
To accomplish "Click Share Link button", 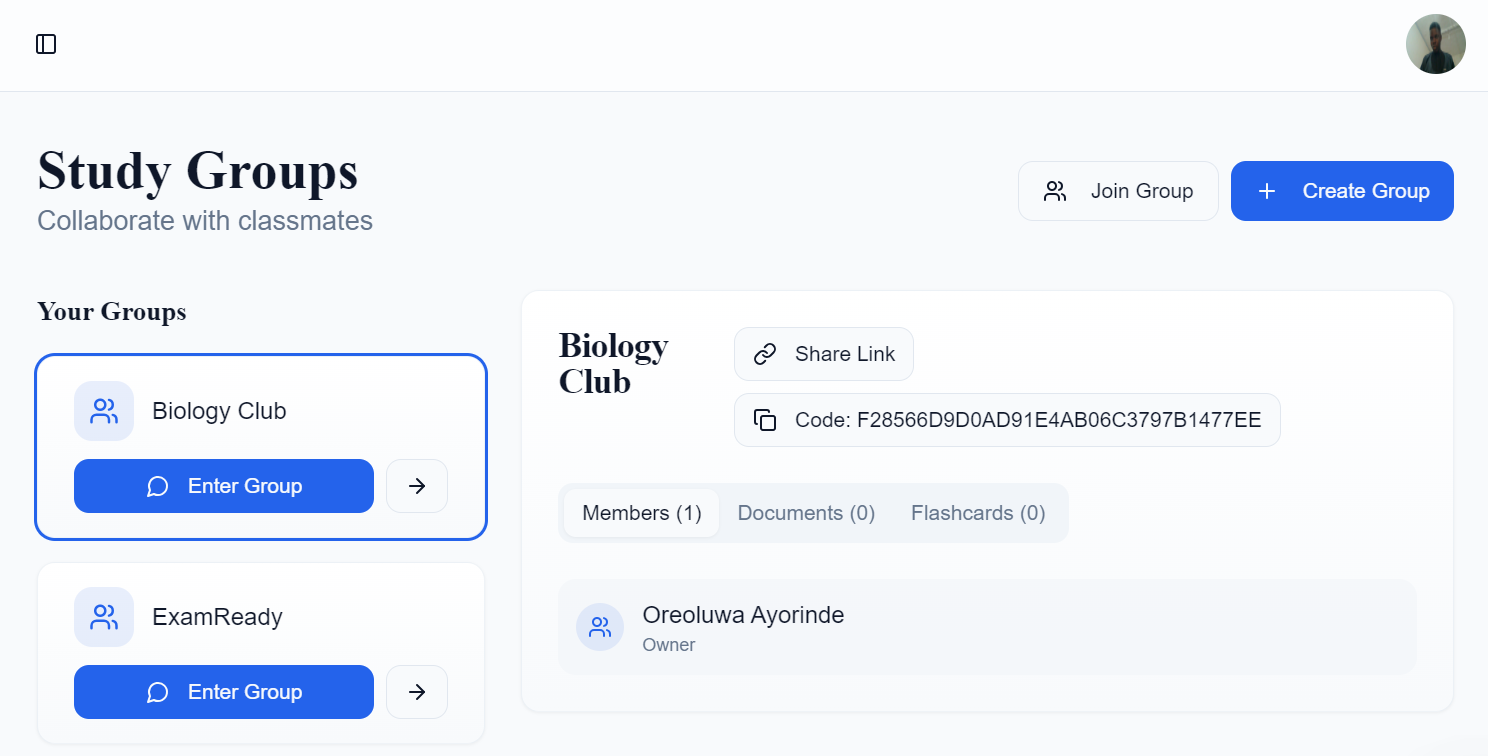I will 824,354.
